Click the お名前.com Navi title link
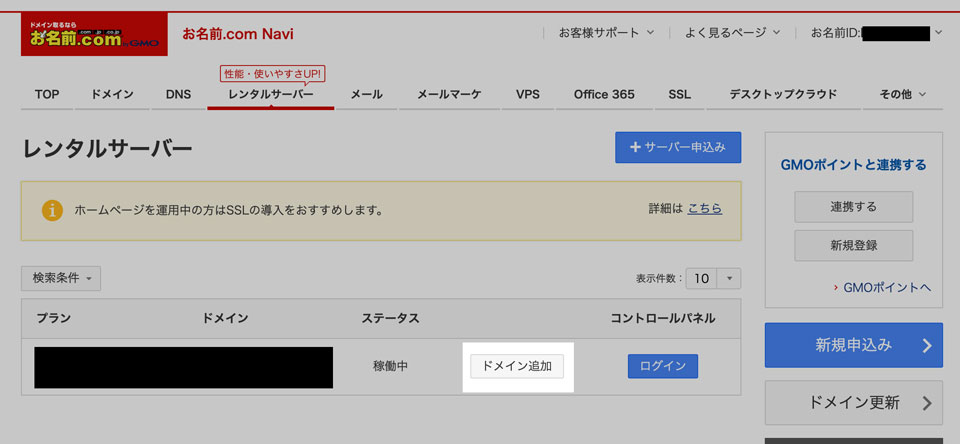 (238, 34)
